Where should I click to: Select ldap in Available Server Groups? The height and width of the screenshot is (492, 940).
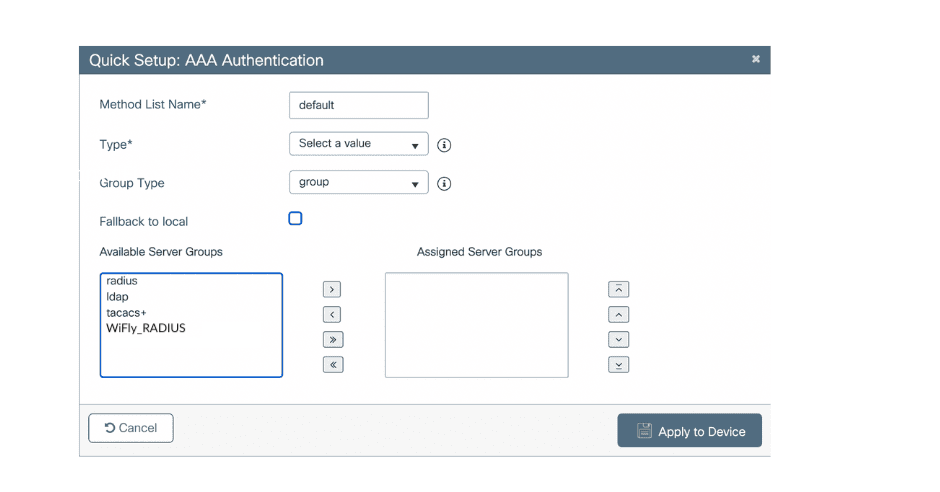click(x=118, y=297)
